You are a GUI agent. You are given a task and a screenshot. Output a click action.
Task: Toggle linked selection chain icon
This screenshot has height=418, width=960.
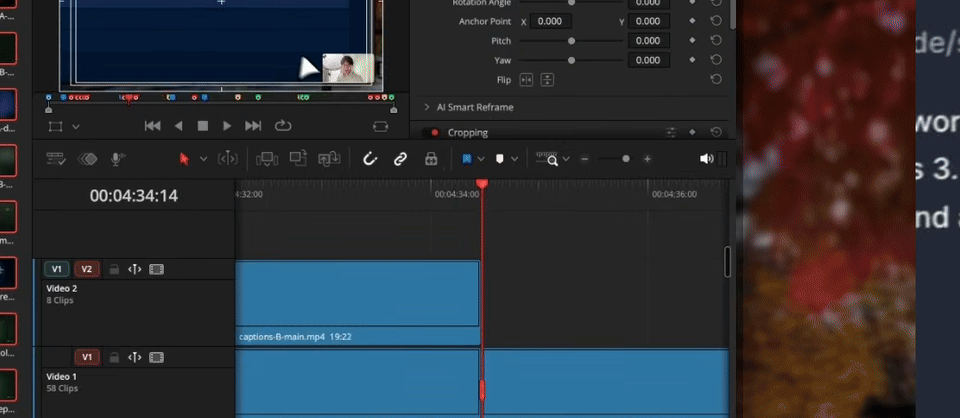pos(400,159)
